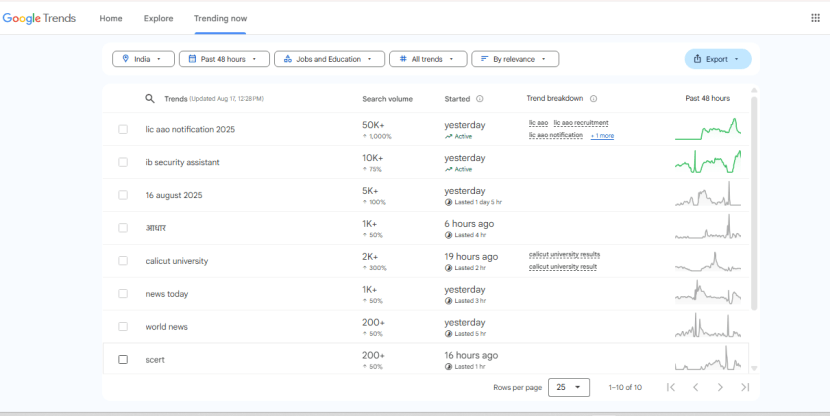Go to the previous page arrow
The height and width of the screenshot is (416, 830).
click(696, 387)
